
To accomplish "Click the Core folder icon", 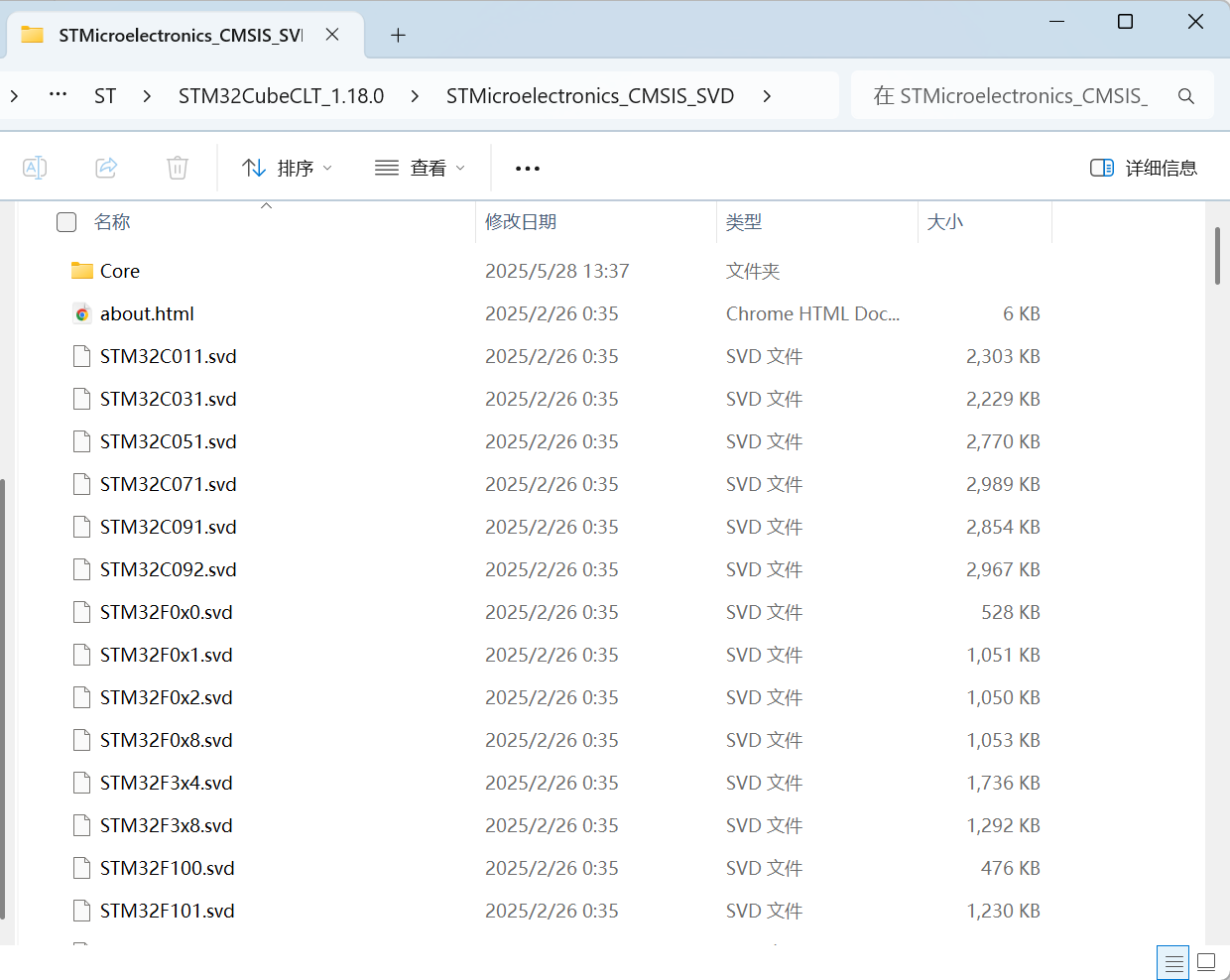I will pyautogui.click(x=82, y=271).
